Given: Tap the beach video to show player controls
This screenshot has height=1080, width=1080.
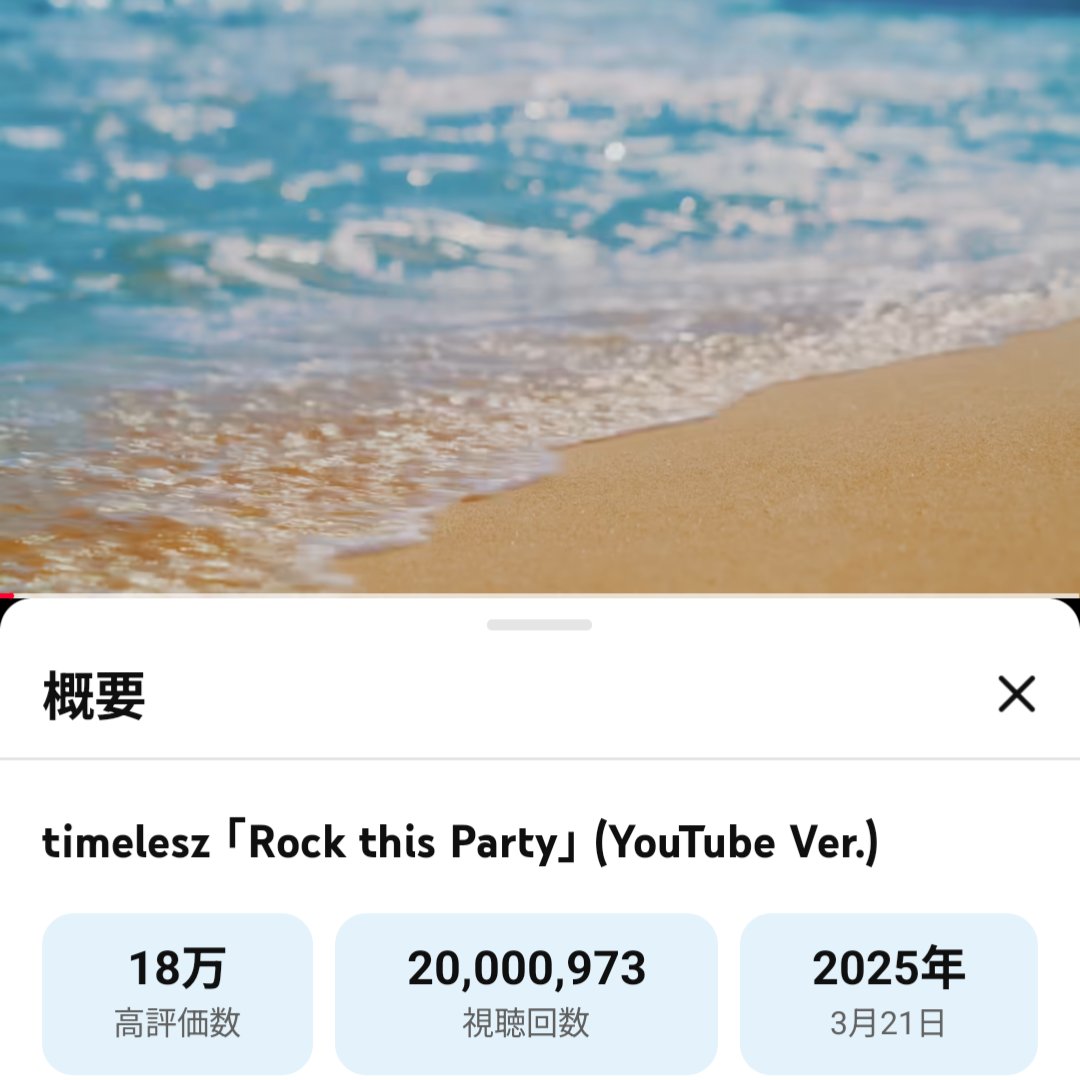Looking at the screenshot, I should (540, 296).
